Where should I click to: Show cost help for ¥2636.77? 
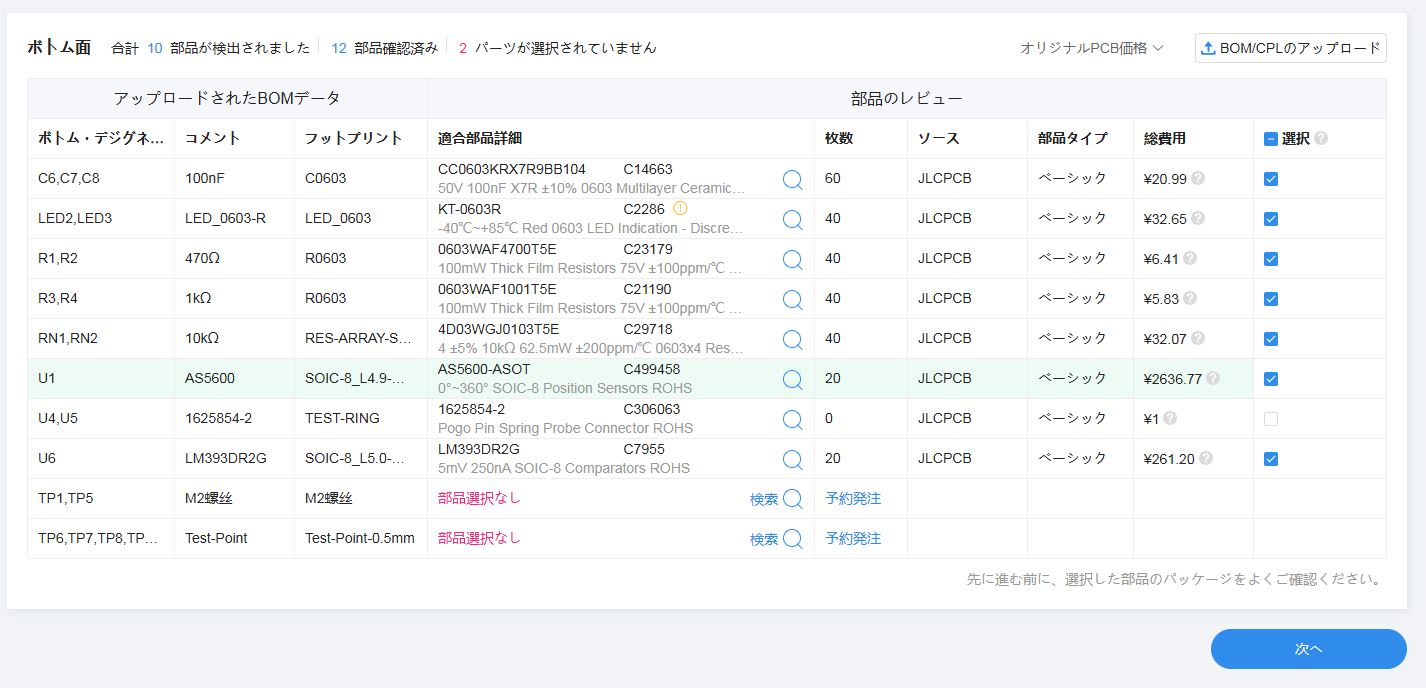point(1213,378)
